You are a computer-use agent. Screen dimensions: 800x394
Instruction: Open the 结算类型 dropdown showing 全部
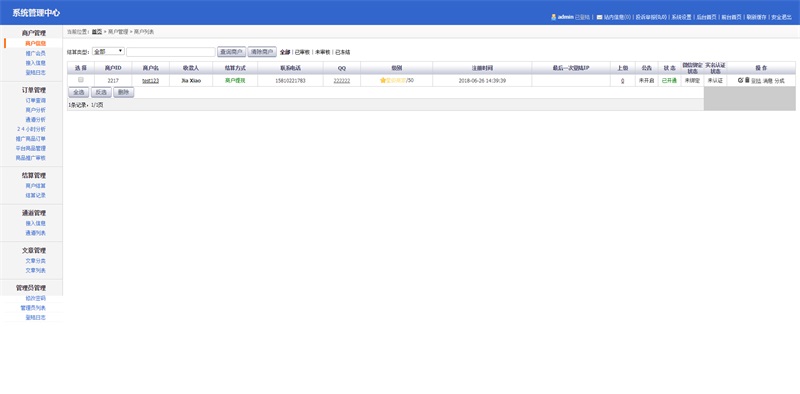pos(108,52)
